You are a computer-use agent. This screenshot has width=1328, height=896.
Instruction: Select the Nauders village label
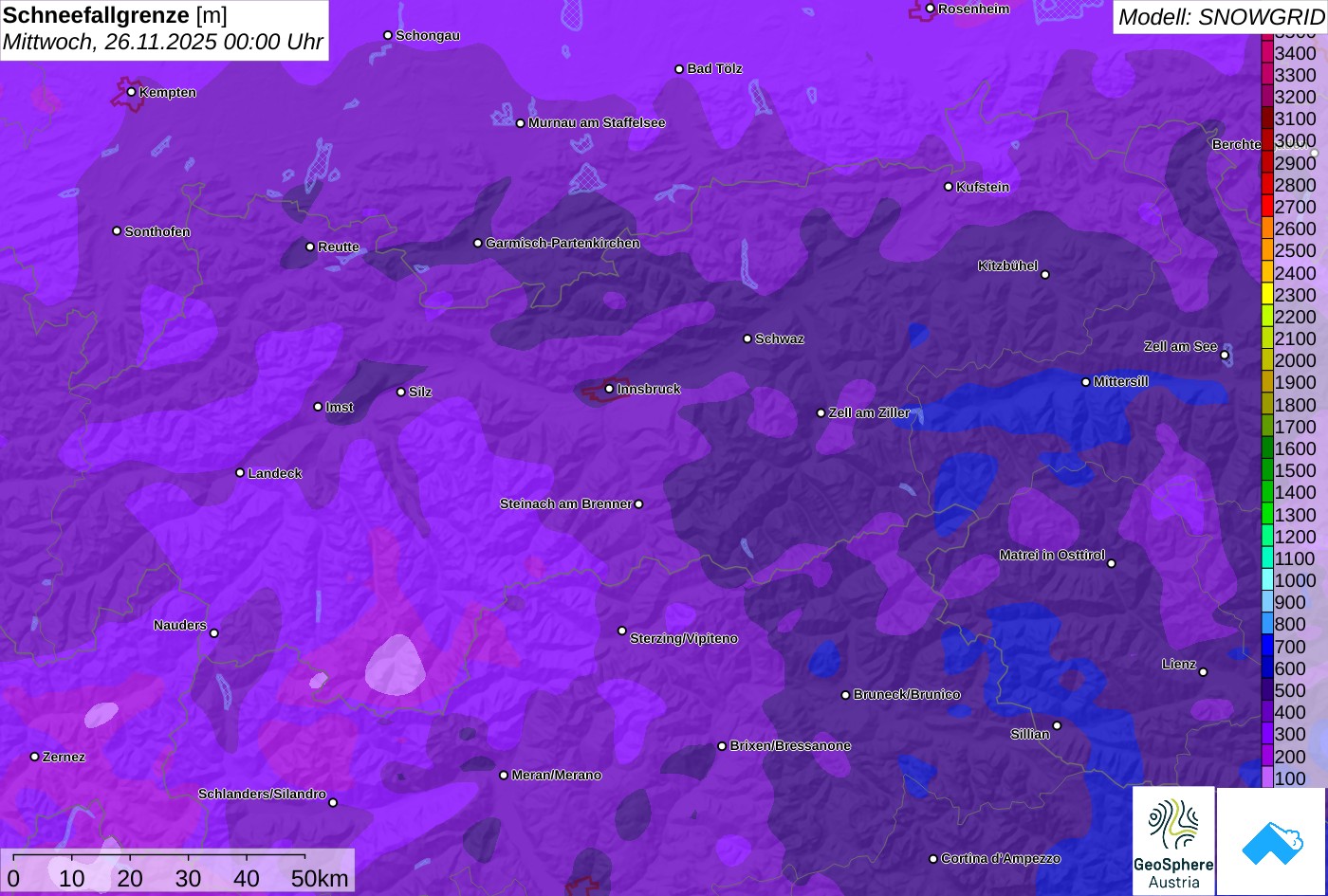(x=180, y=625)
